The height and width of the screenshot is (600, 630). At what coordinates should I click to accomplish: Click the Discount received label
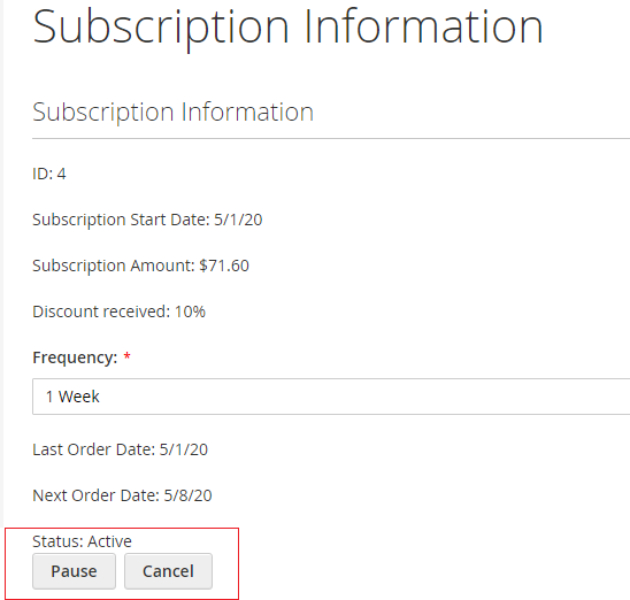(100, 311)
